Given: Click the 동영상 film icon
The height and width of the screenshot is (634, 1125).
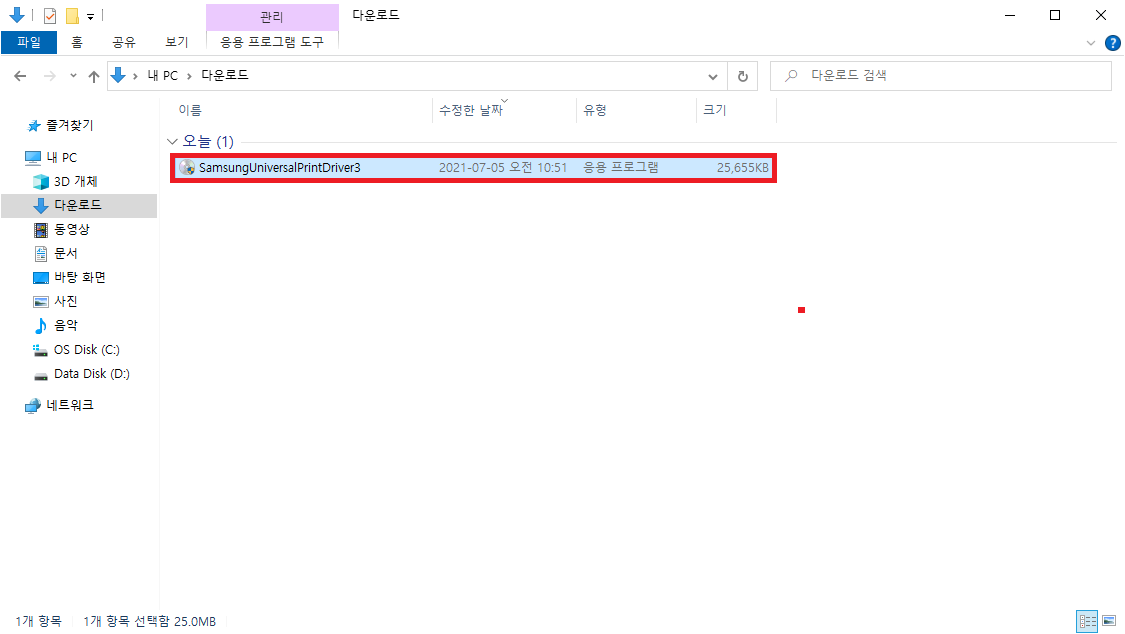Looking at the screenshot, I should (x=41, y=230).
